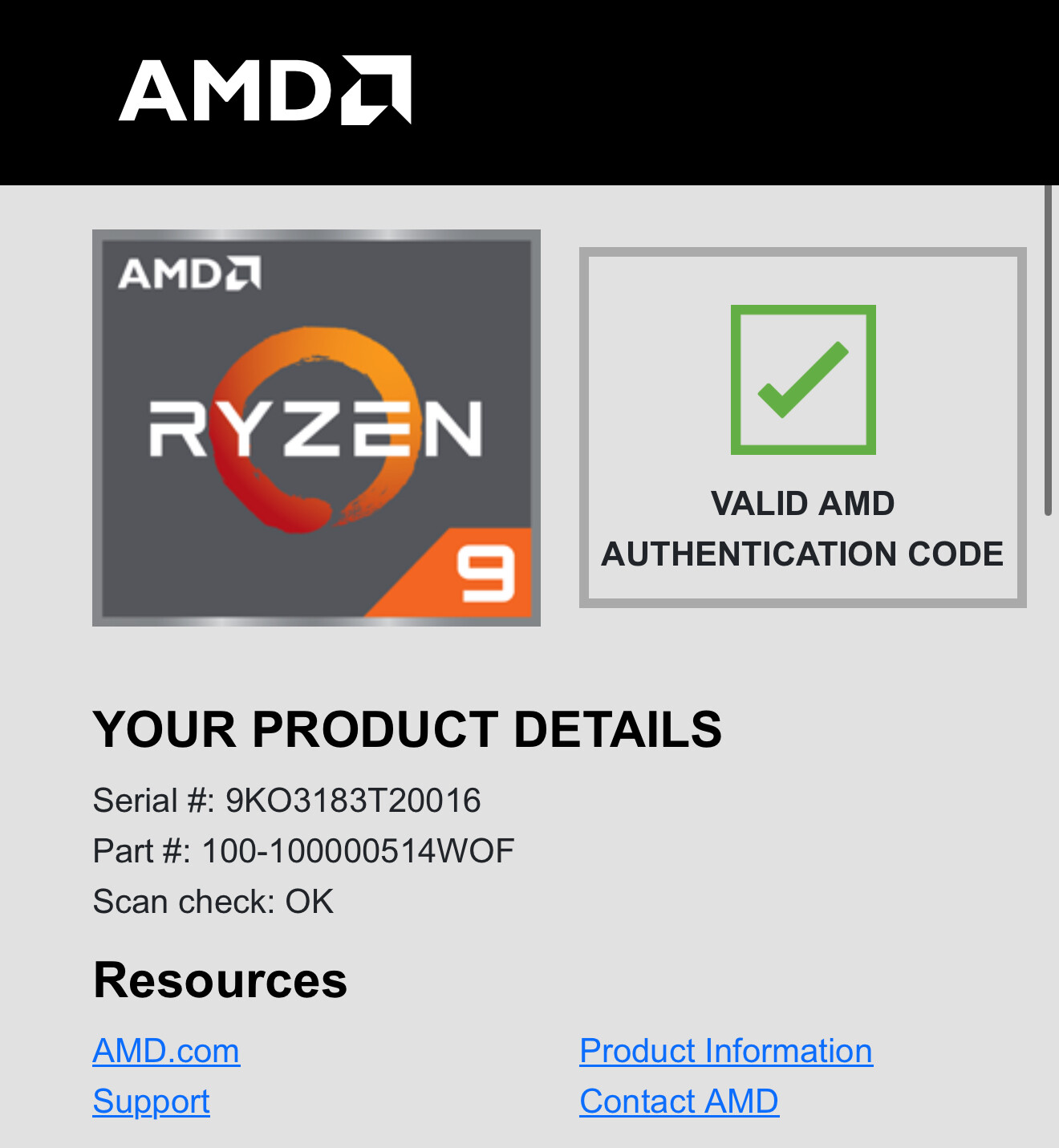1059x1148 pixels.
Task: Click the serial number 9KO3183T20016
Action: pyautogui.click(x=353, y=801)
